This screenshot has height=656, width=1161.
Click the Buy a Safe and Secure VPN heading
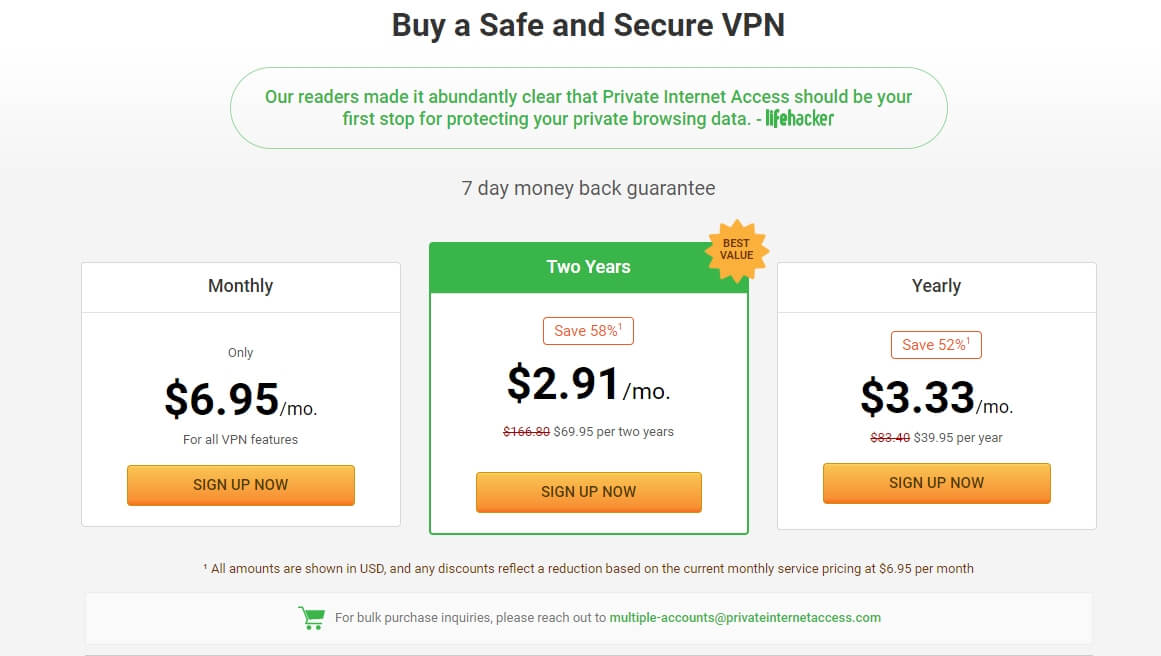click(x=589, y=25)
